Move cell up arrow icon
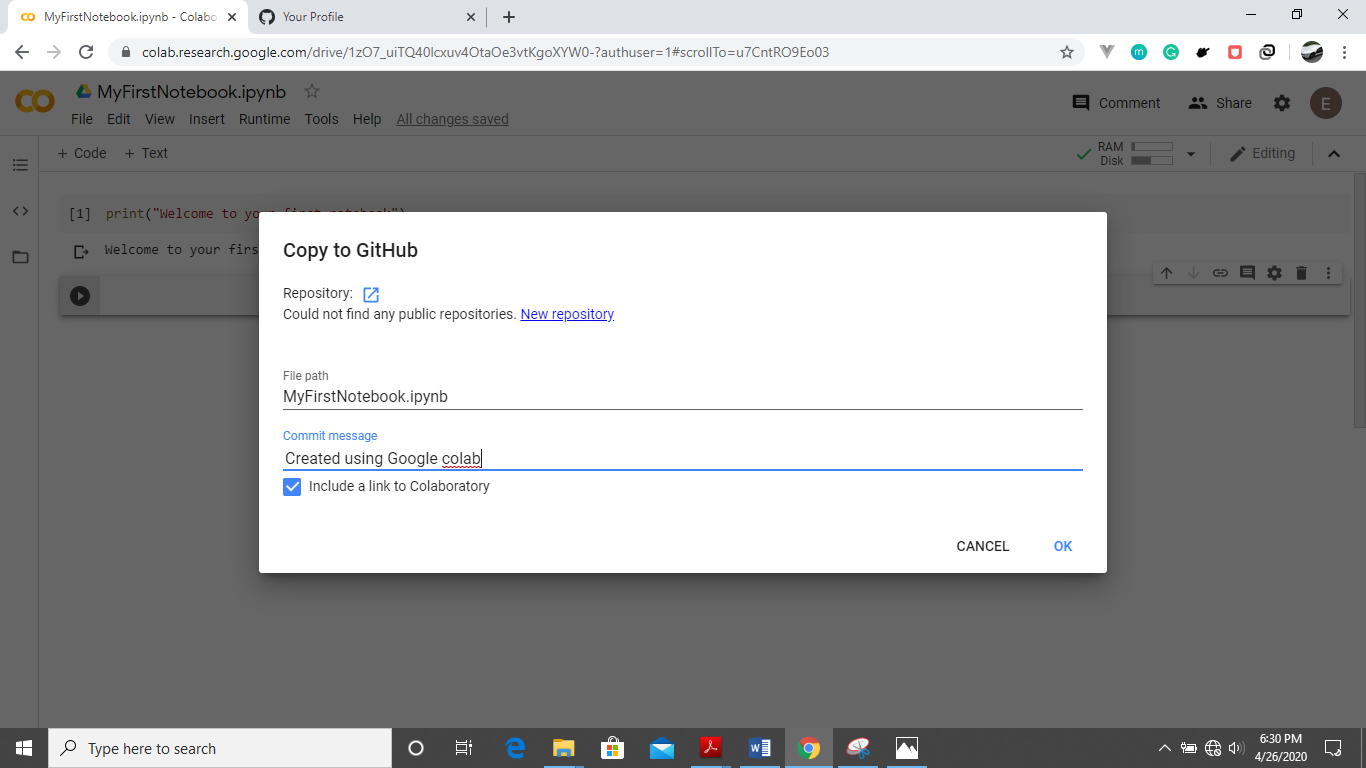 pyautogui.click(x=1166, y=273)
